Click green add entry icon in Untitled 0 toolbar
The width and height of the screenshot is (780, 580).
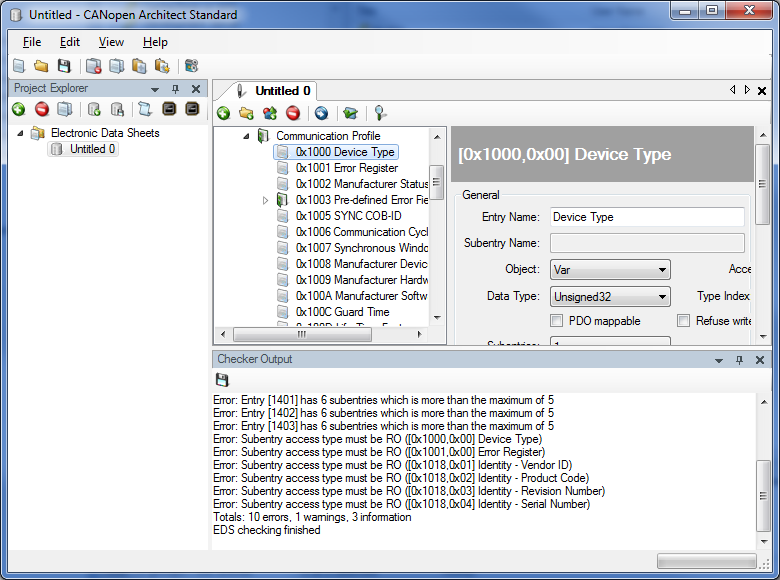pyautogui.click(x=223, y=113)
